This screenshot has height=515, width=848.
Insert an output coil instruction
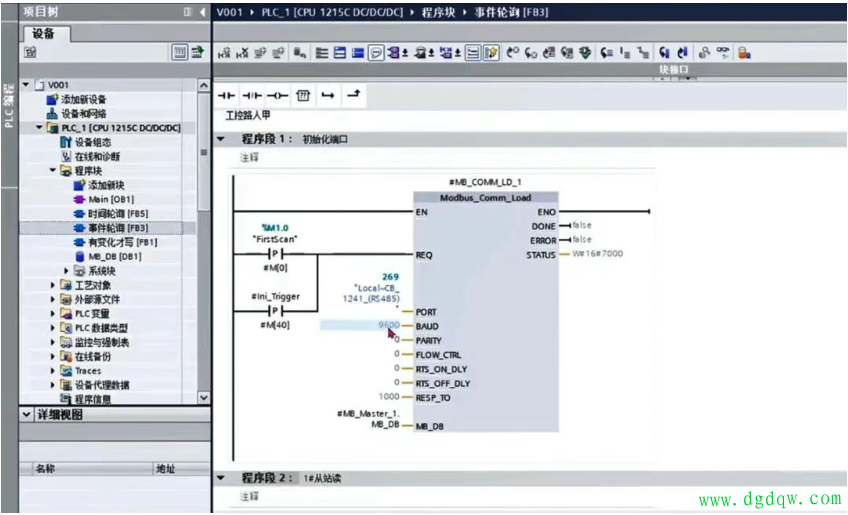click(277, 95)
